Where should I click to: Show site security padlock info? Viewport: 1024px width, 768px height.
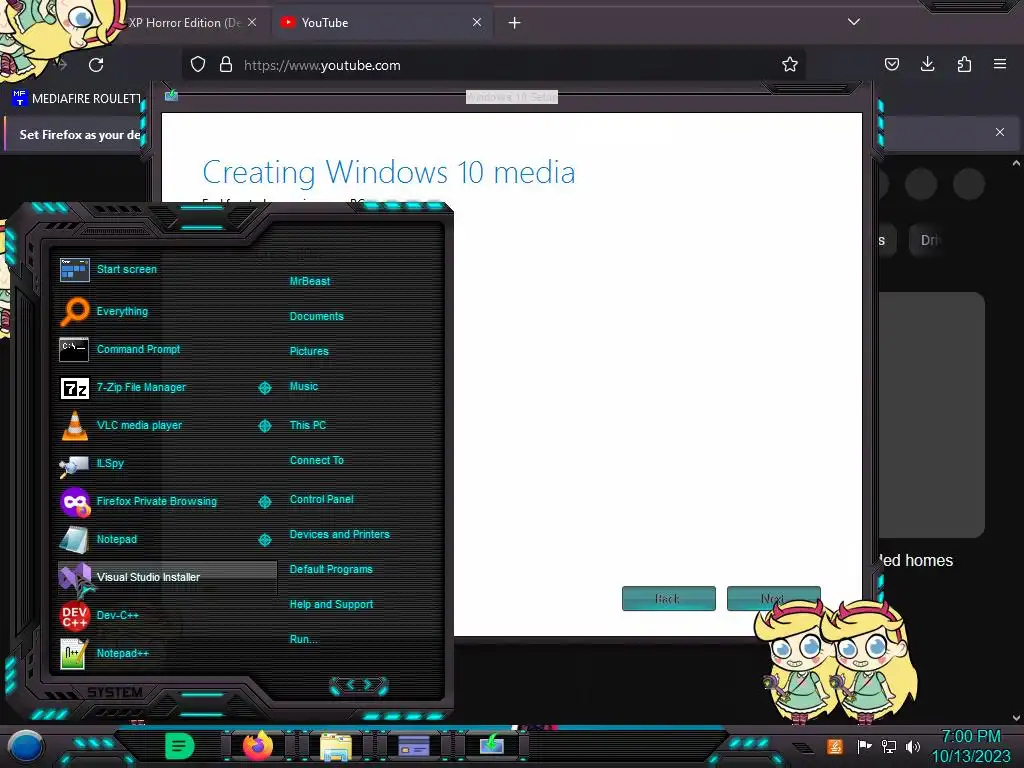pos(226,65)
